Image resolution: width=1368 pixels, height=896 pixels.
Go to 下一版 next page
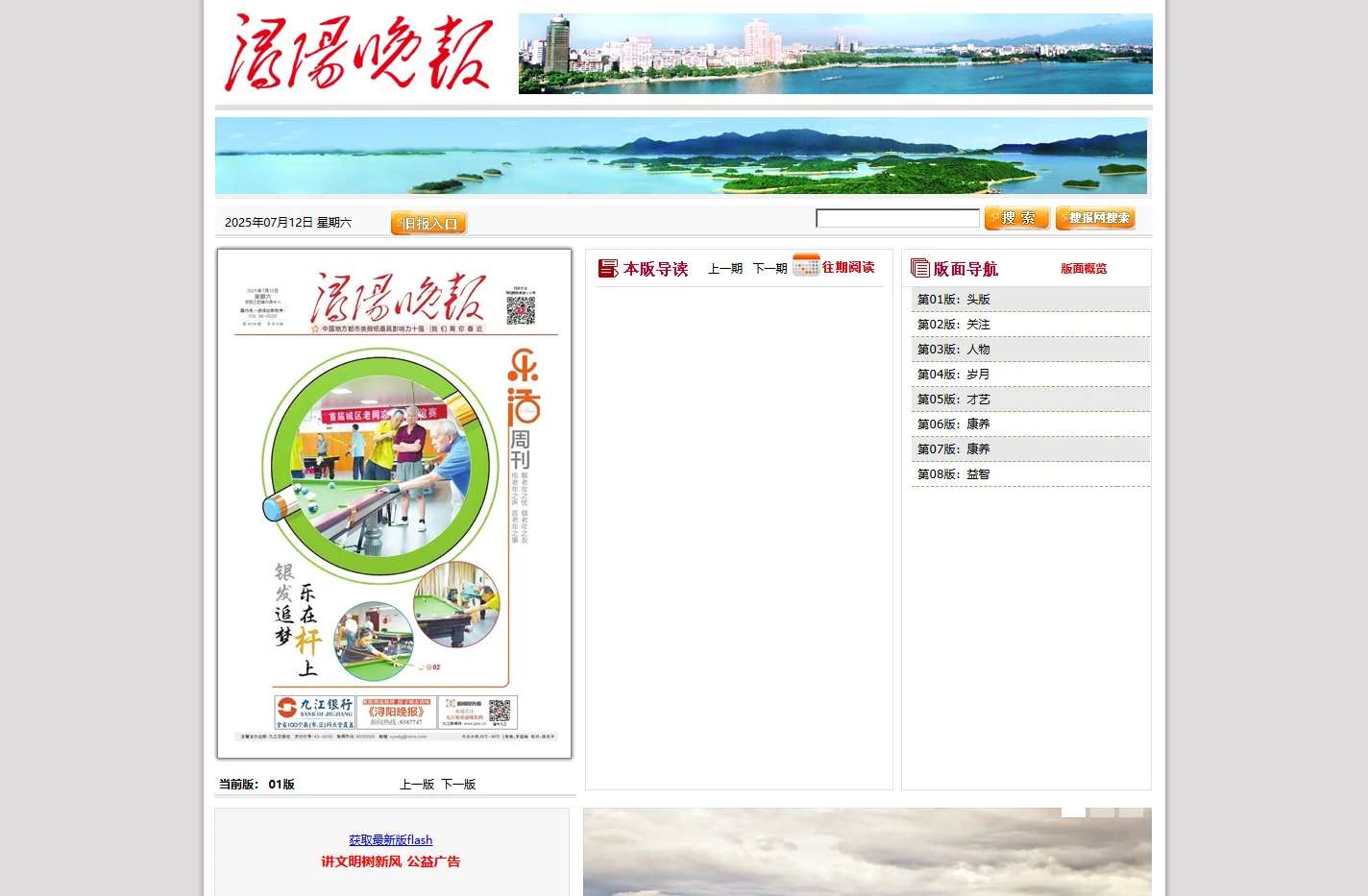click(x=458, y=785)
